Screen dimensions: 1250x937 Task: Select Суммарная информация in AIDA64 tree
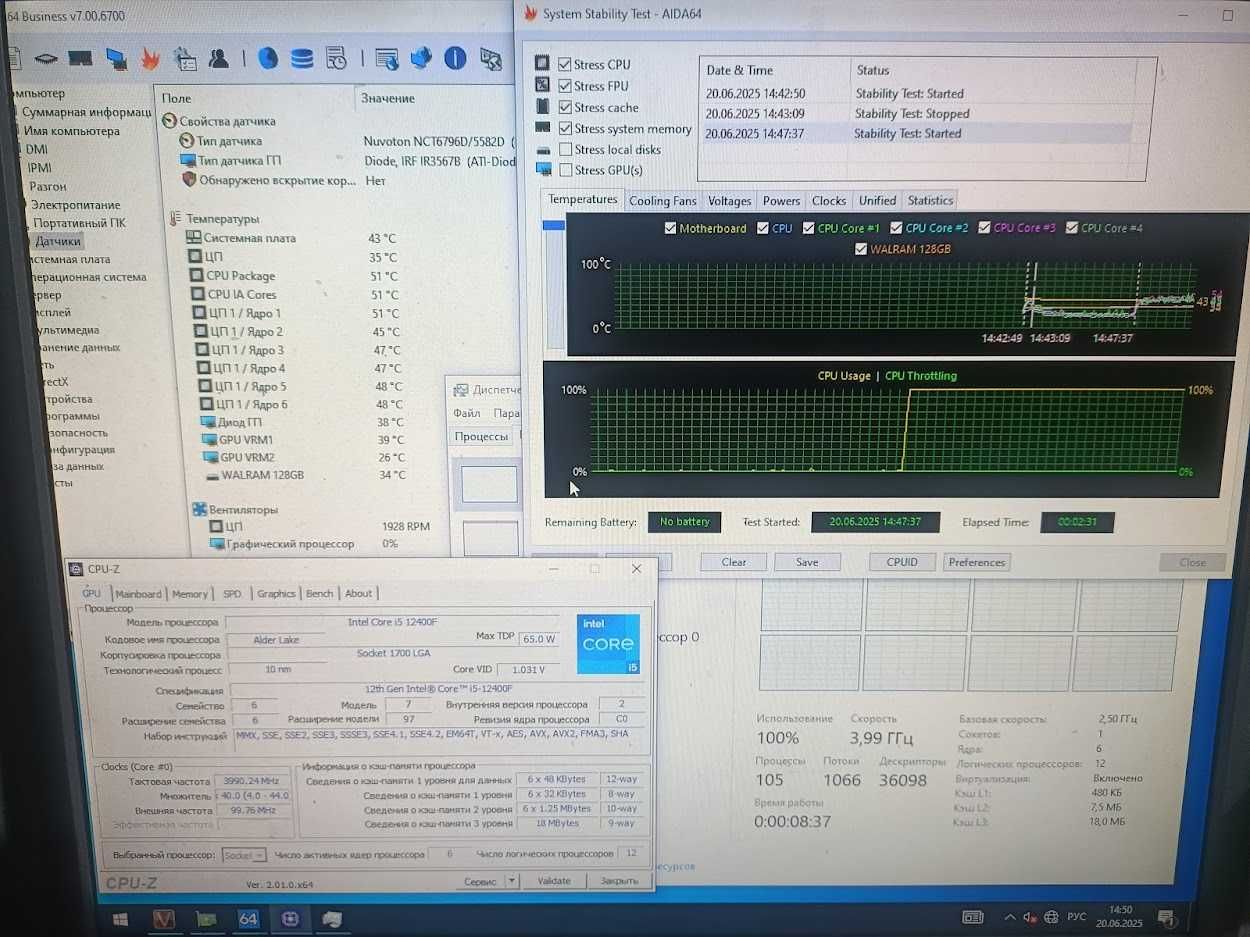tap(87, 112)
